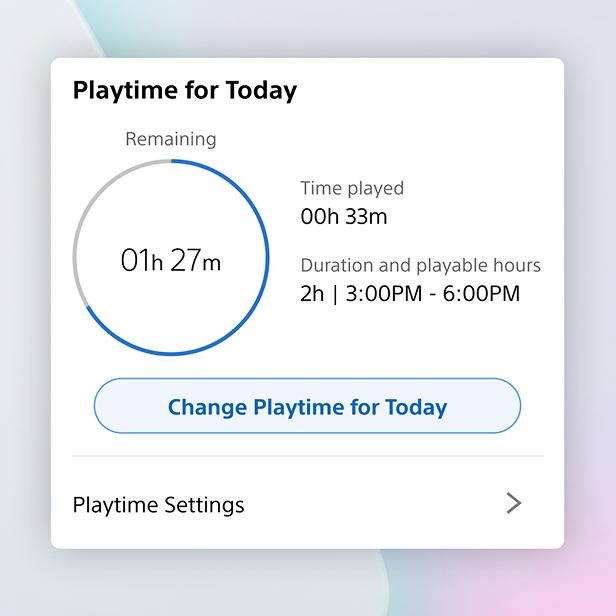This screenshot has width=616, height=616.
Task: Select the Remaining label above the ring
Action: tap(170, 140)
